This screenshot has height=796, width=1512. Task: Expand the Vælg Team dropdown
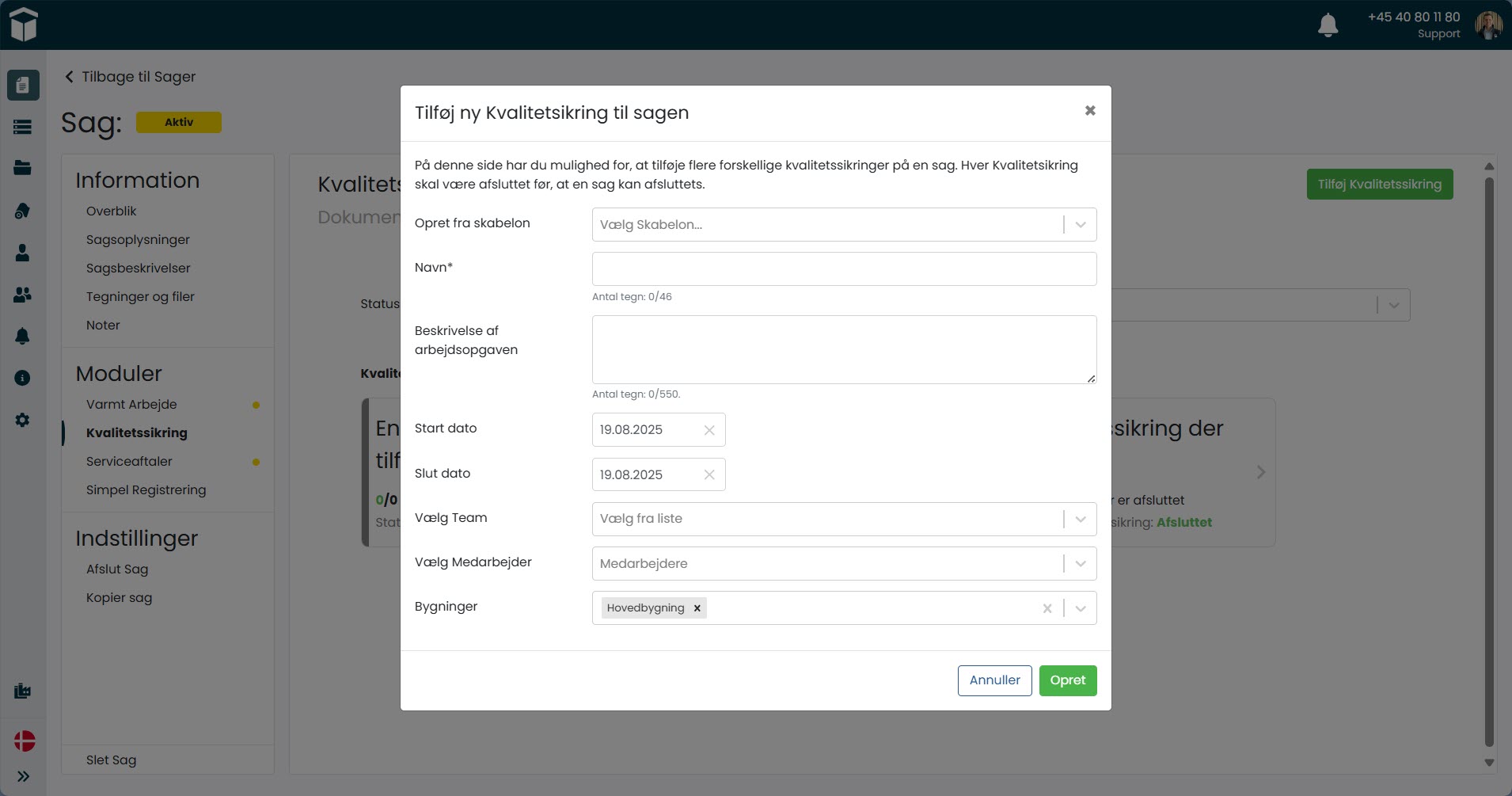[1081, 520]
